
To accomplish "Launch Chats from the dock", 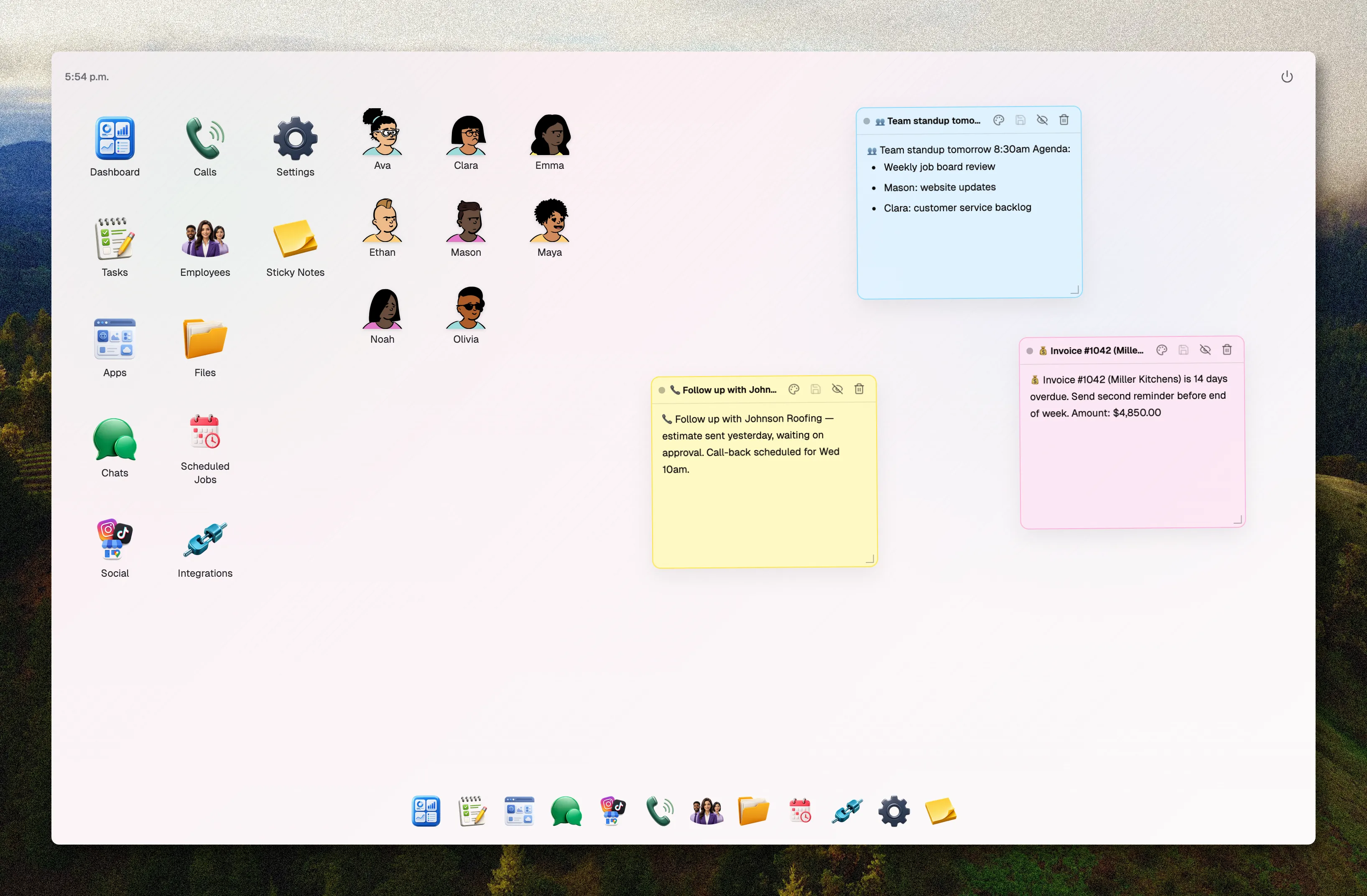I will coord(566,811).
